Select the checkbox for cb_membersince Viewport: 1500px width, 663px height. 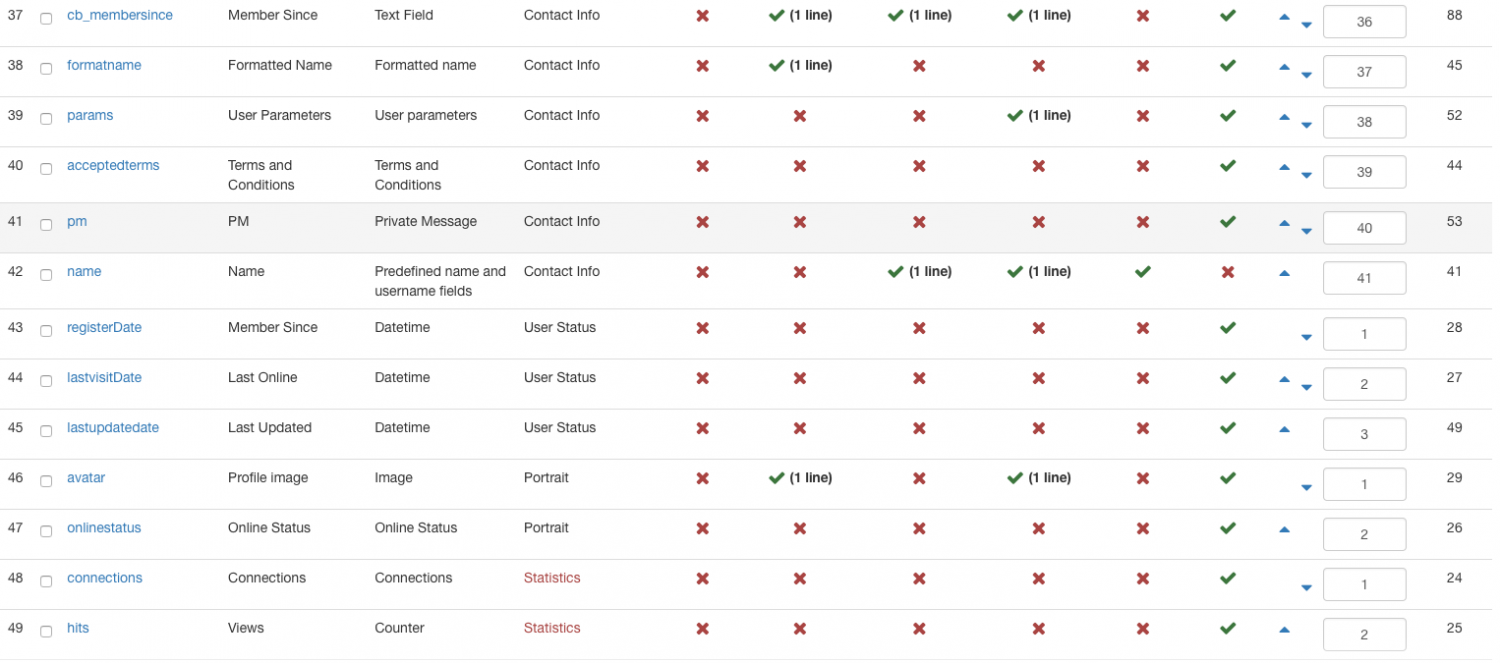(x=46, y=19)
